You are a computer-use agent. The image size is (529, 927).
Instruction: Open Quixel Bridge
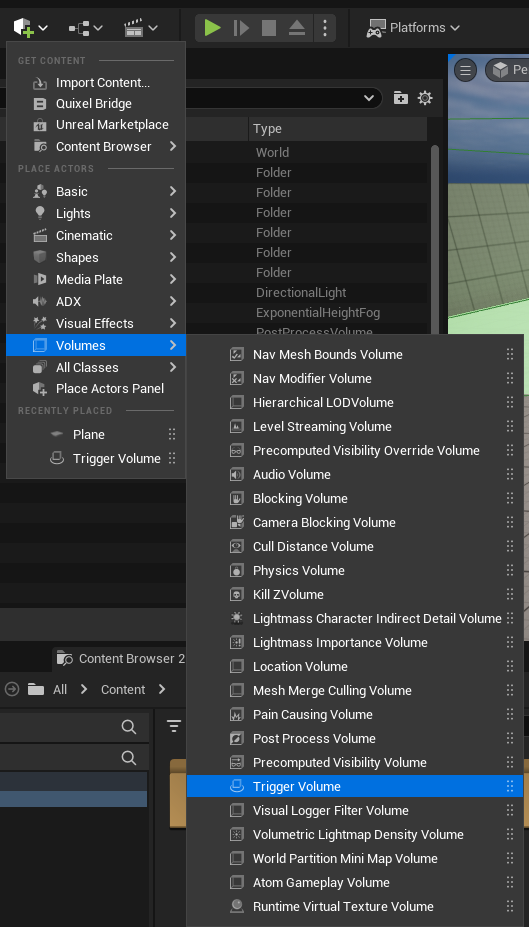click(x=96, y=104)
